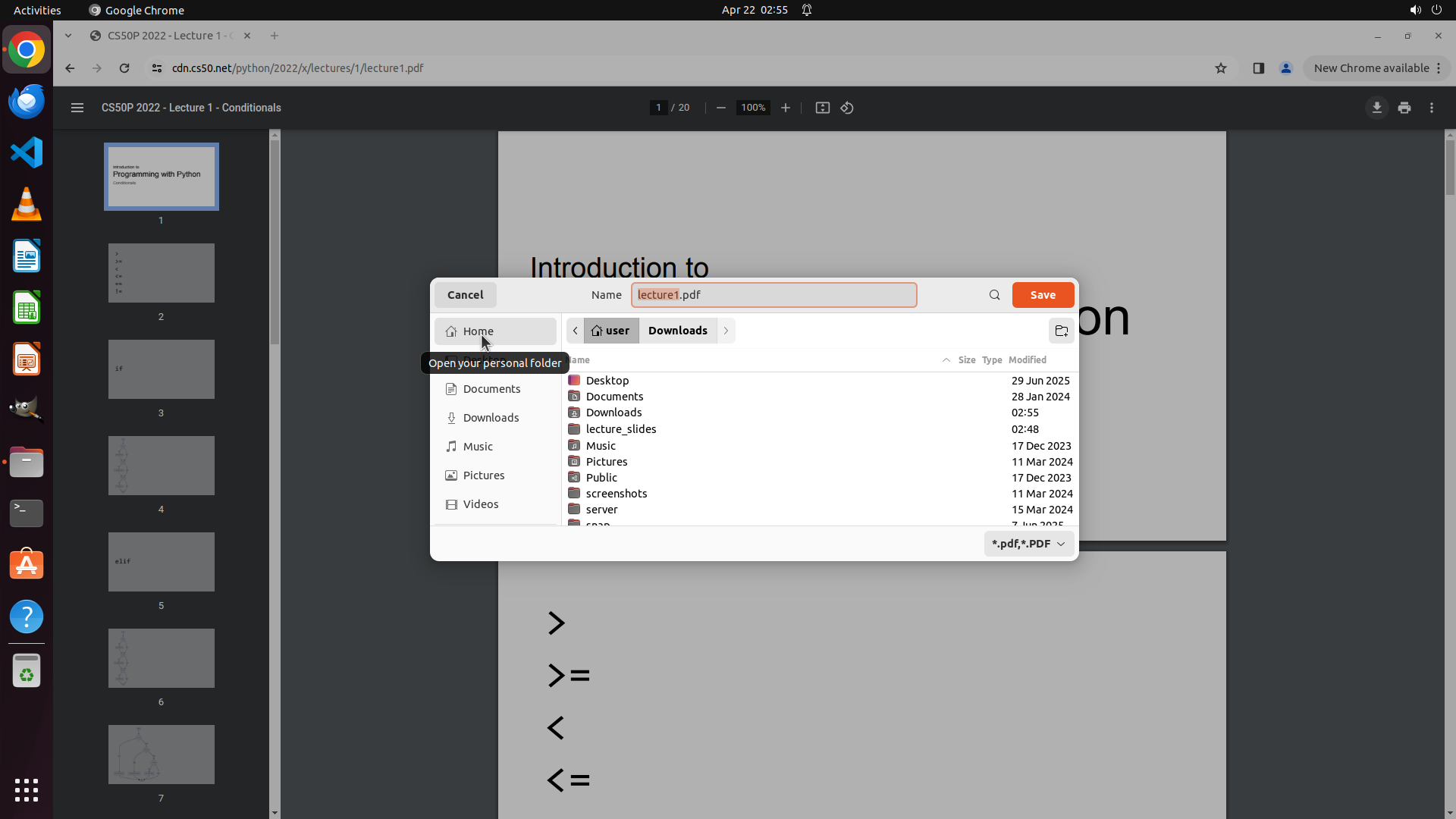This screenshot has width=1456, height=819.
Task: Open Chrome tab search dropdown arrow
Action: tap(68, 36)
